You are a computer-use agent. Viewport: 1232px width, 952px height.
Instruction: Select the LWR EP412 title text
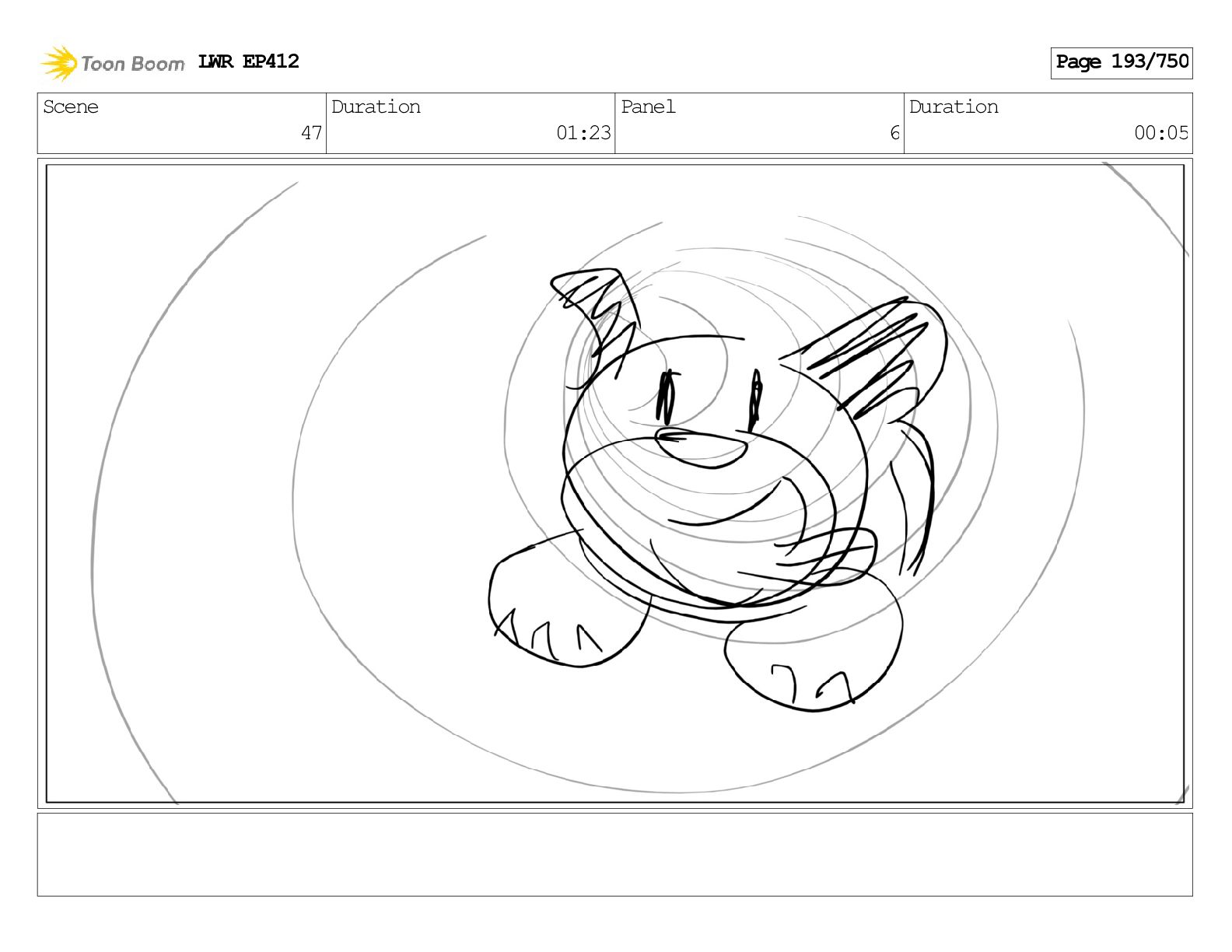pyautogui.click(x=249, y=61)
